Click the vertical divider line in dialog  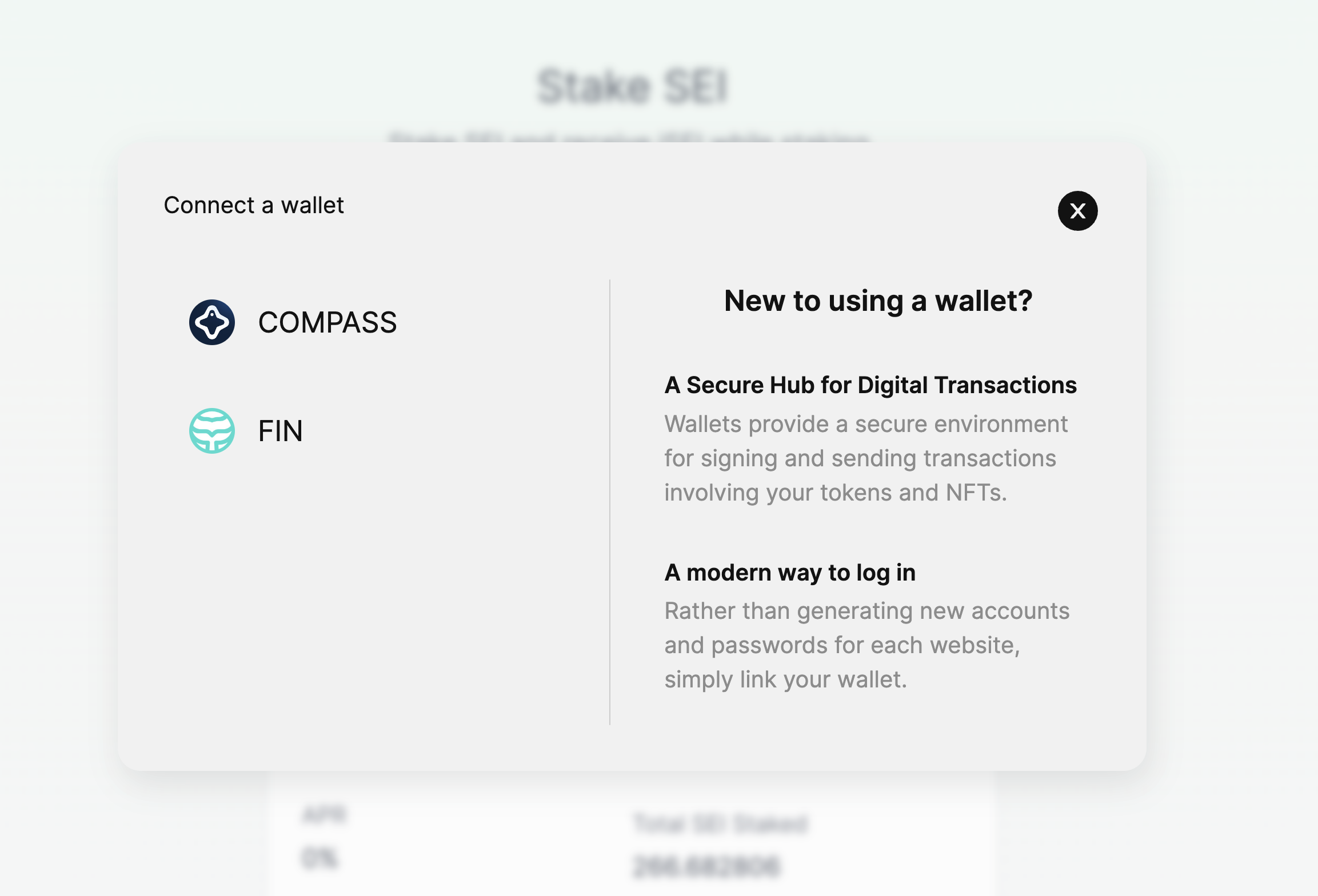click(x=610, y=503)
